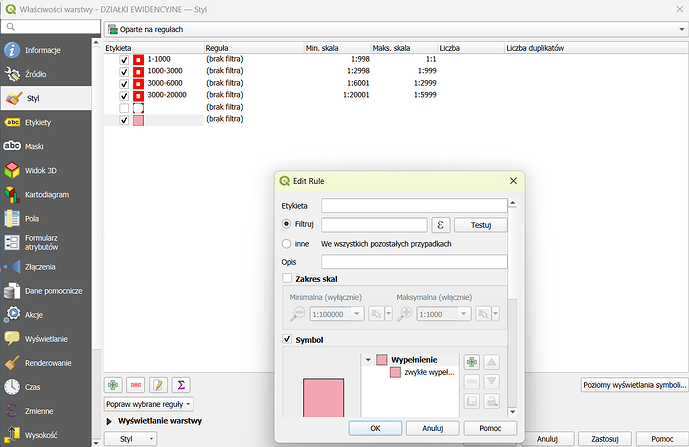Viewport: 689px width, 447px height.
Task: Uncheck the 1000-3000 rule checkbox
Action: pyautogui.click(x=124, y=72)
